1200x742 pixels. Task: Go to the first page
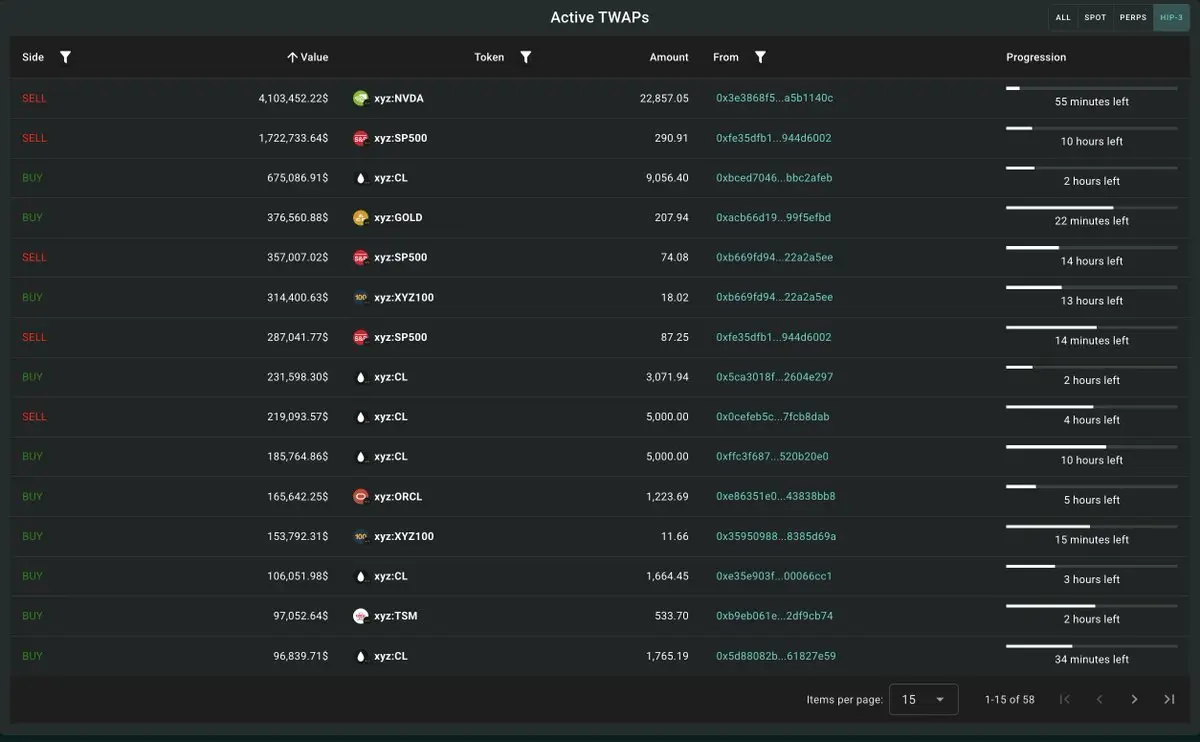(1065, 699)
